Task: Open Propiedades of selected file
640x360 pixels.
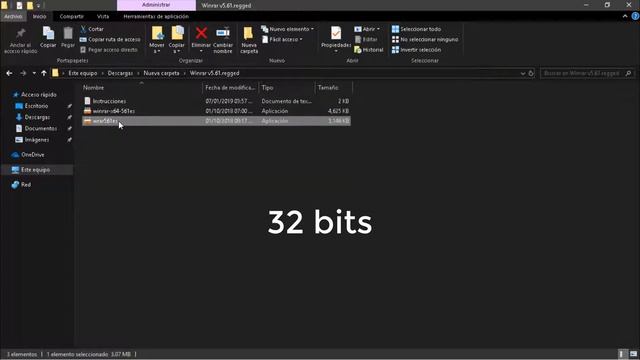Action: coord(336,39)
